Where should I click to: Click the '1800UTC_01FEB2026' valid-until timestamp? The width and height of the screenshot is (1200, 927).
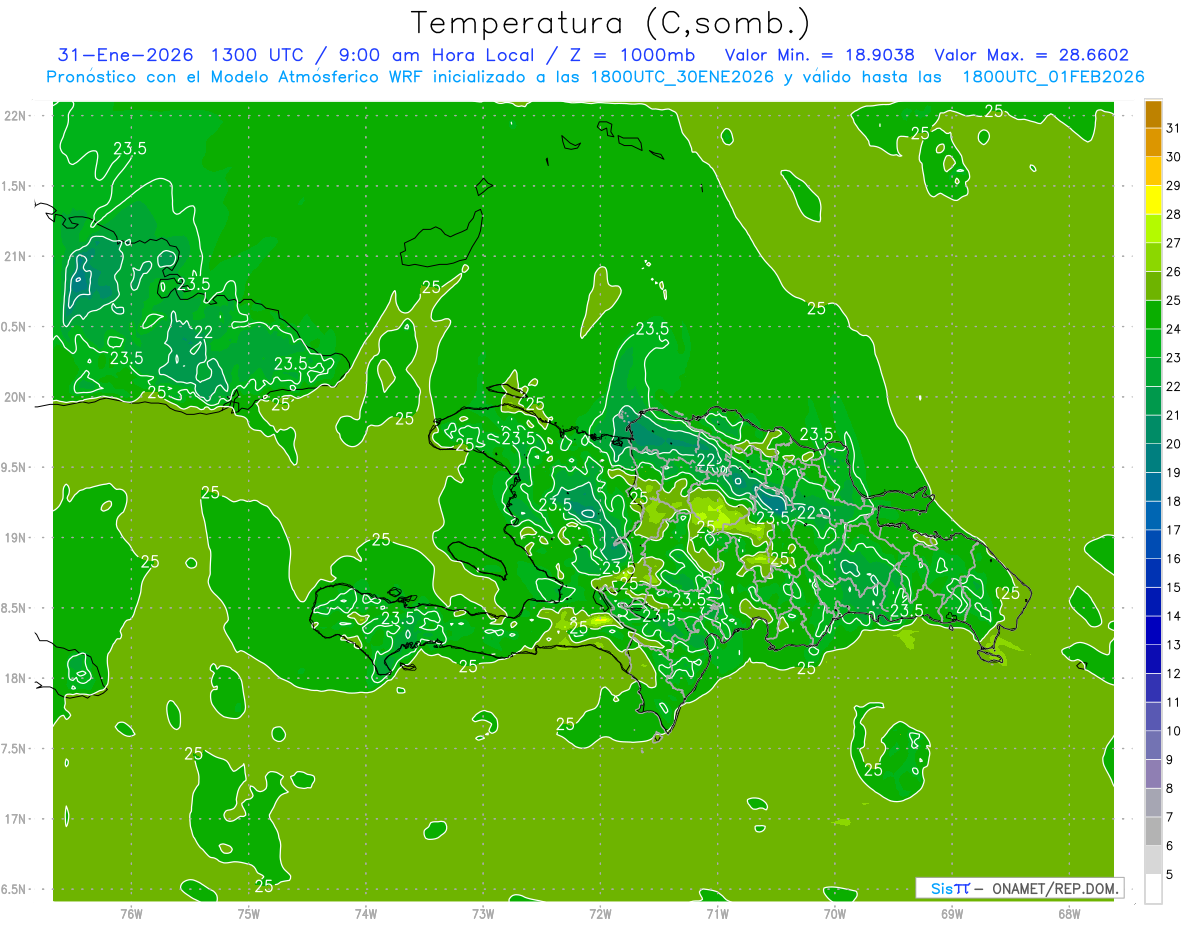click(x=1053, y=77)
